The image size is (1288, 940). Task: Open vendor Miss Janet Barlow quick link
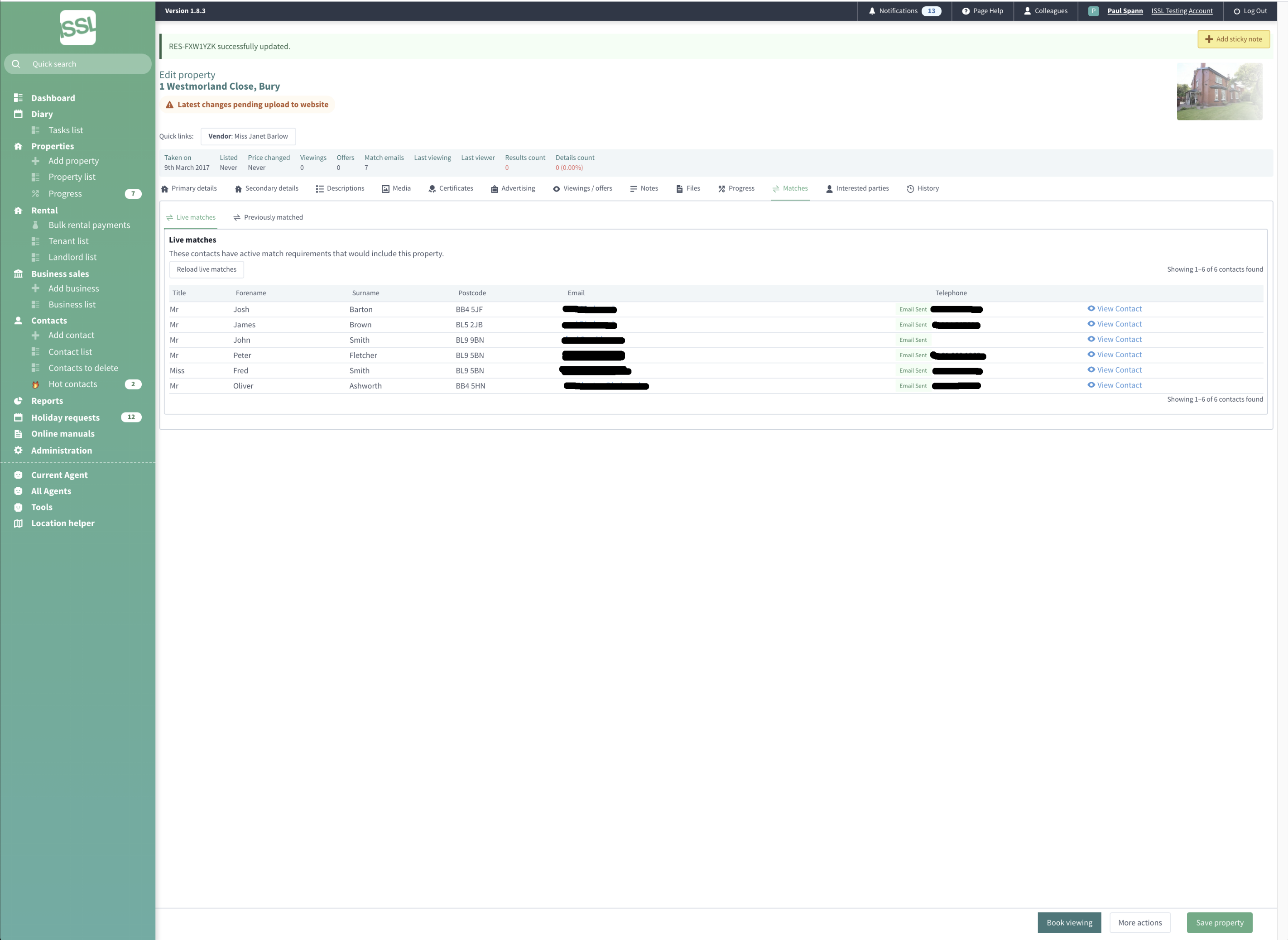(248, 137)
